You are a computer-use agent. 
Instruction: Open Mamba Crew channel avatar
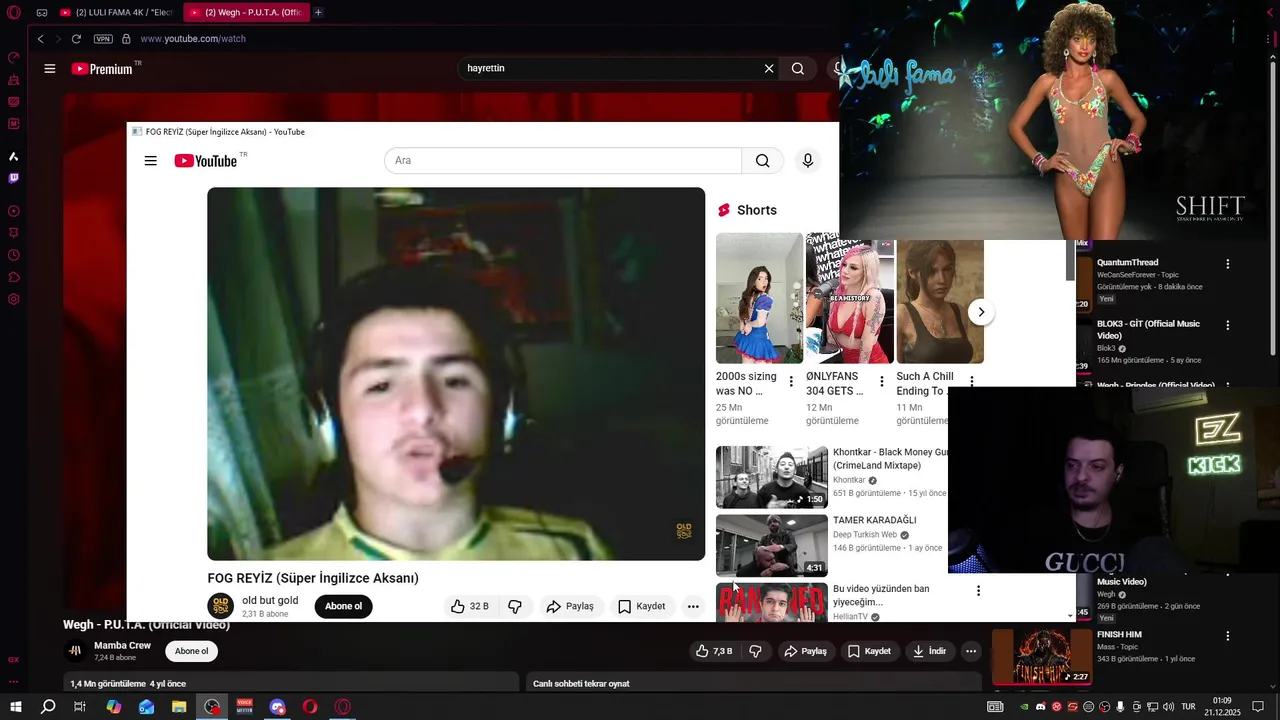pyautogui.click(x=75, y=651)
